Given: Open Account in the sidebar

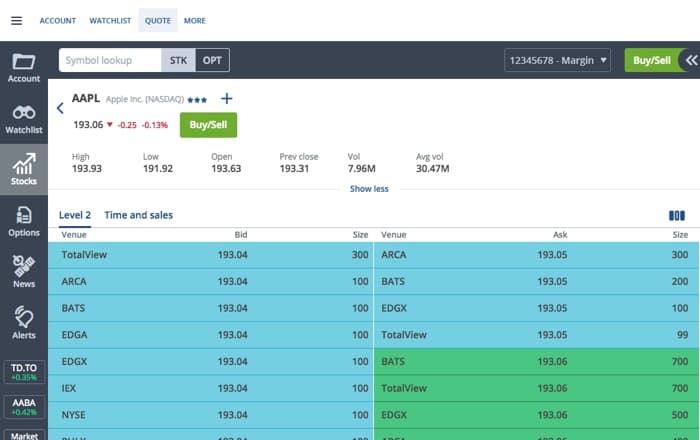Looking at the screenshot, I should click(x=24, y=67).
